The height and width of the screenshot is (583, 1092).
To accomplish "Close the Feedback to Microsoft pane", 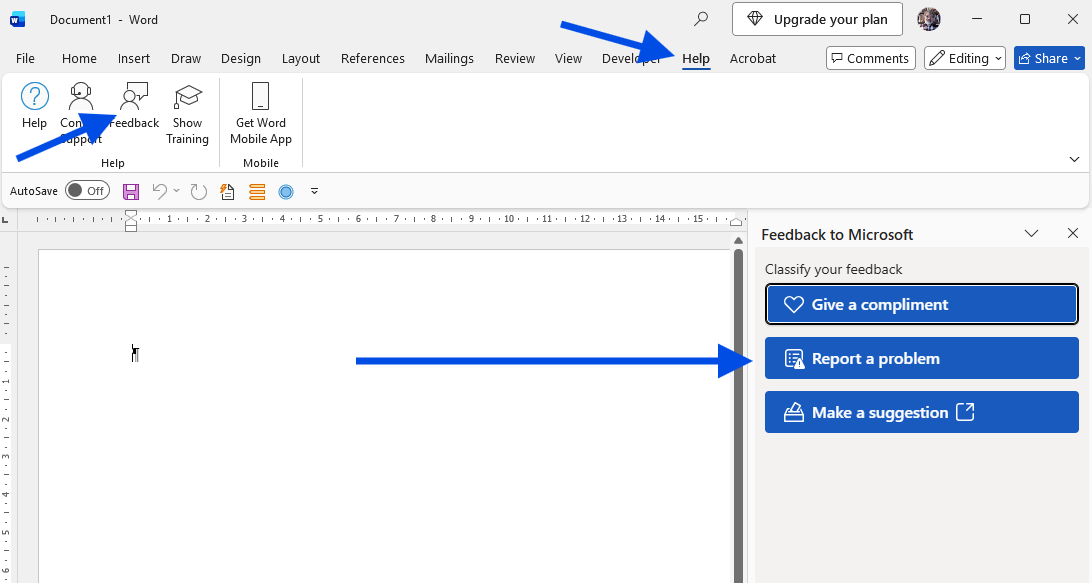I will pos(1072,233).
